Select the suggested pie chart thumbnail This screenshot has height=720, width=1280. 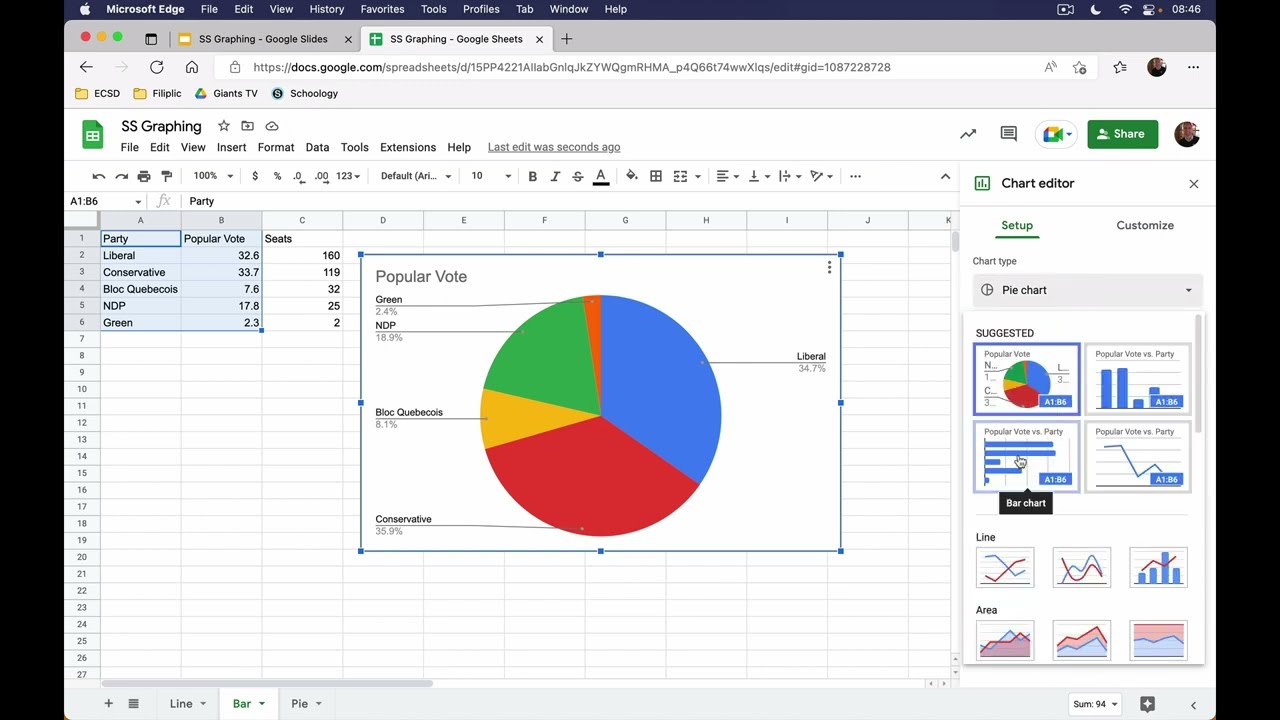click(1026, 379)
